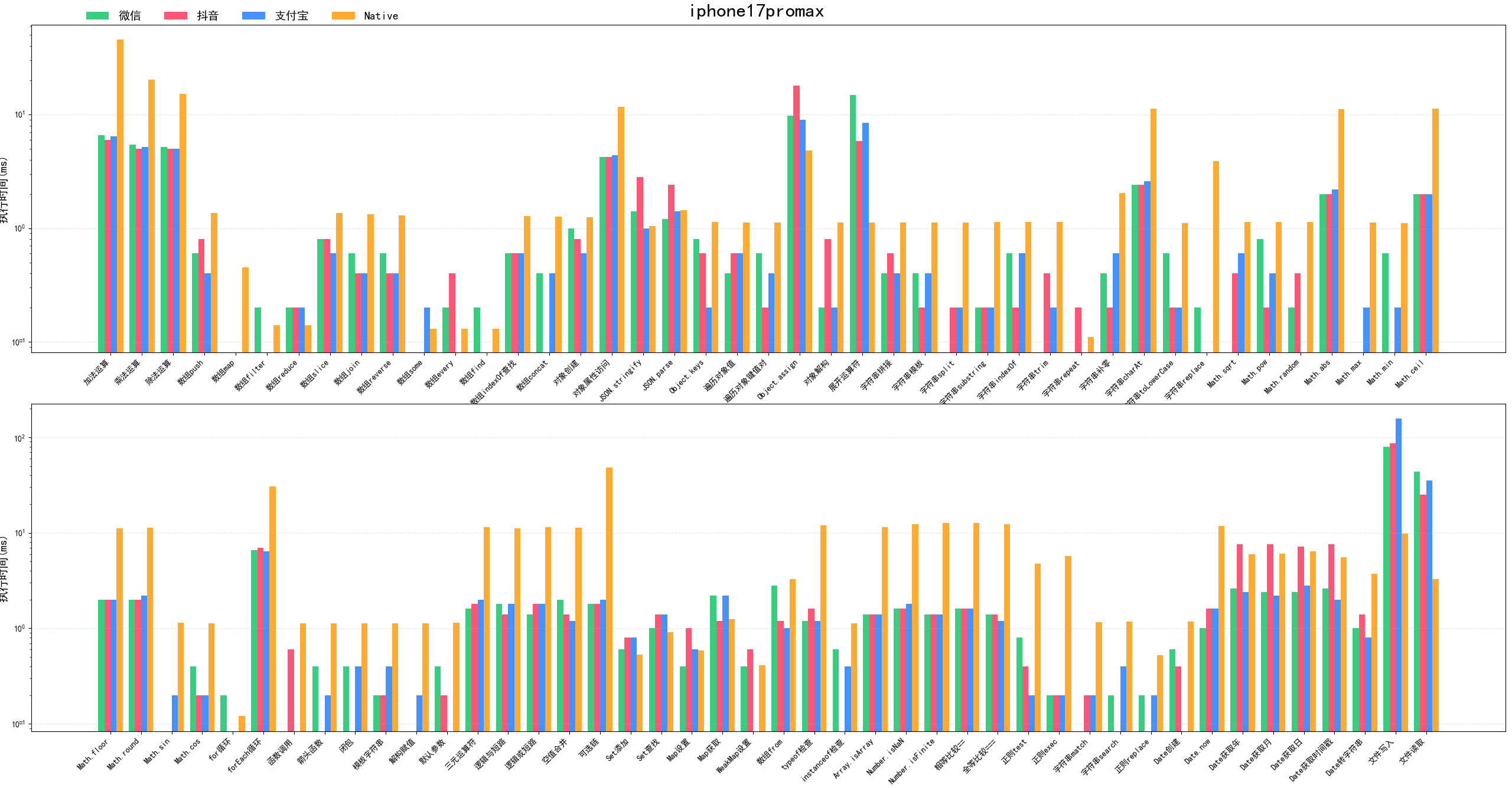Click the orange Native legend swatch

click(x=343, y=16)
